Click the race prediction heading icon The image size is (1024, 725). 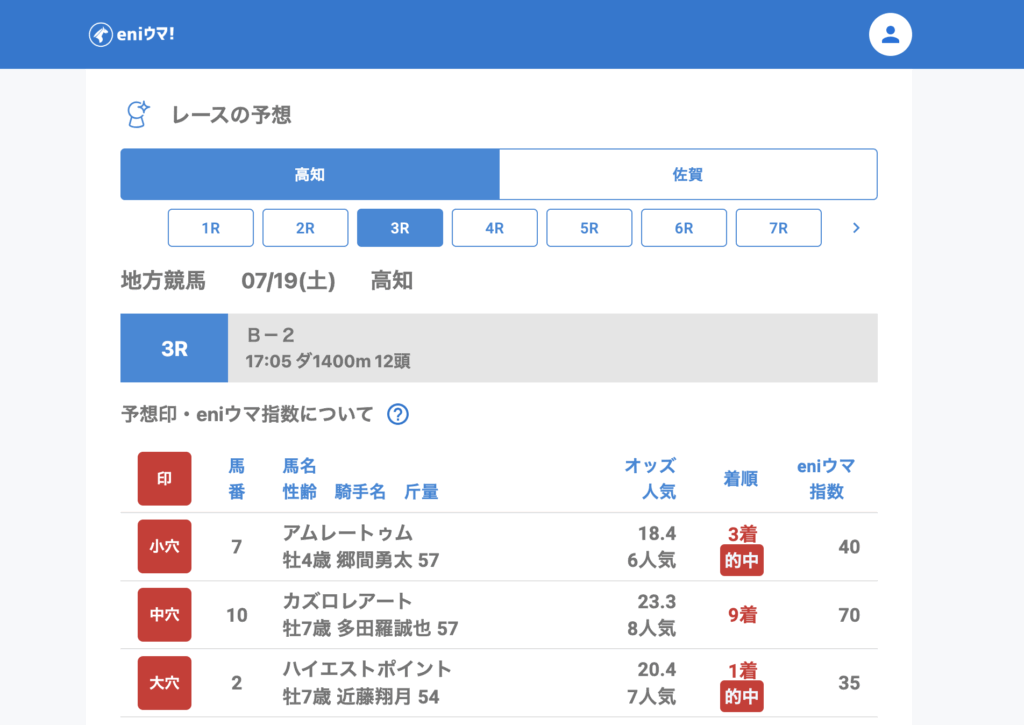pyautogui.click(x=137, y=115)
